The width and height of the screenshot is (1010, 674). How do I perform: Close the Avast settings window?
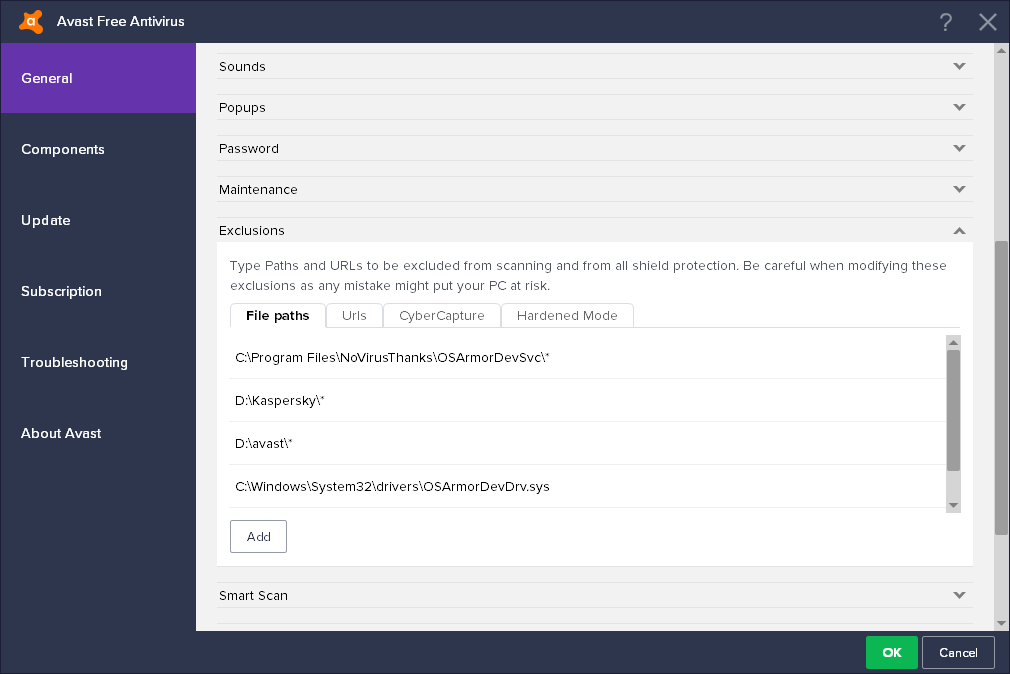(988, 22)
